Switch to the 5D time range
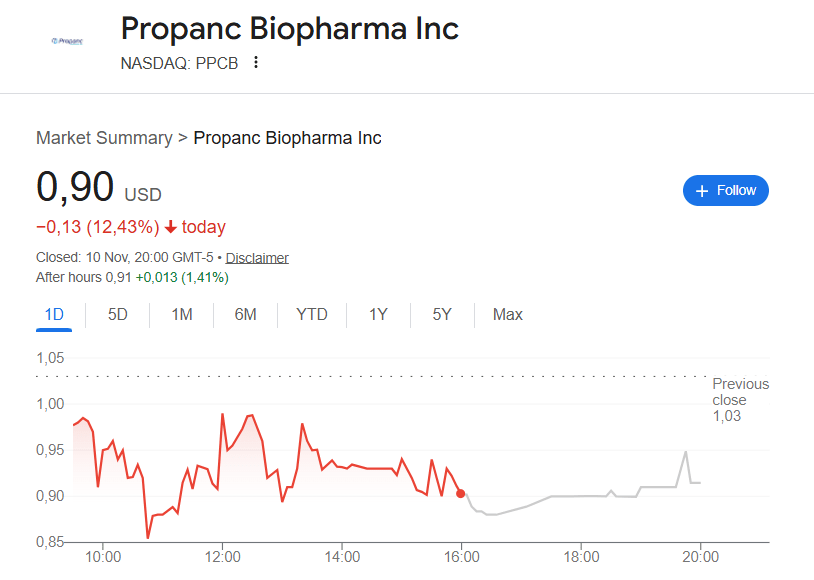Viewport: 814px width, 580px height. (x=117, y=314)
